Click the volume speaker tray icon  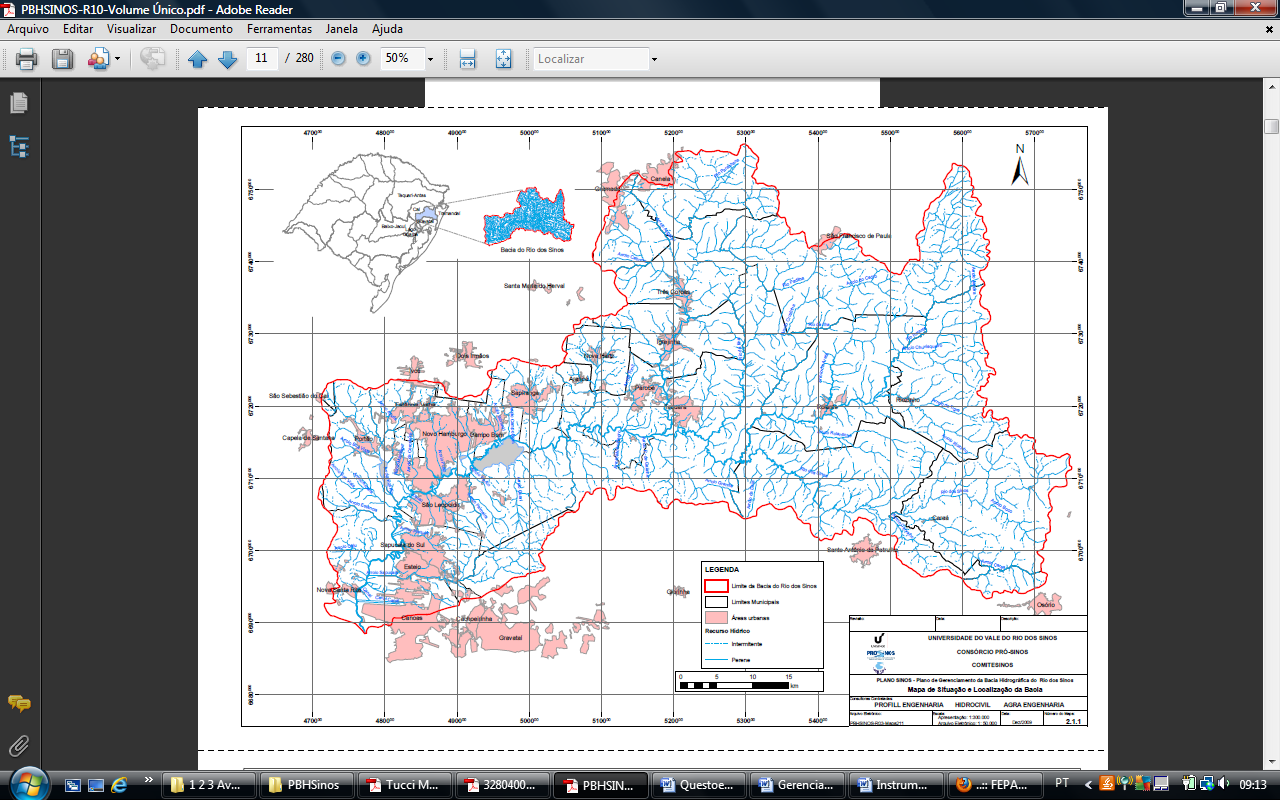tap(1225, 784)
